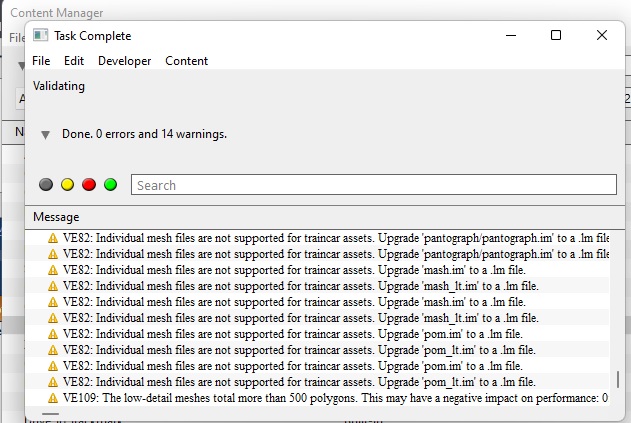Toggle the green circle filter
Screen dimensions: 631x423
tap(111, 185)
